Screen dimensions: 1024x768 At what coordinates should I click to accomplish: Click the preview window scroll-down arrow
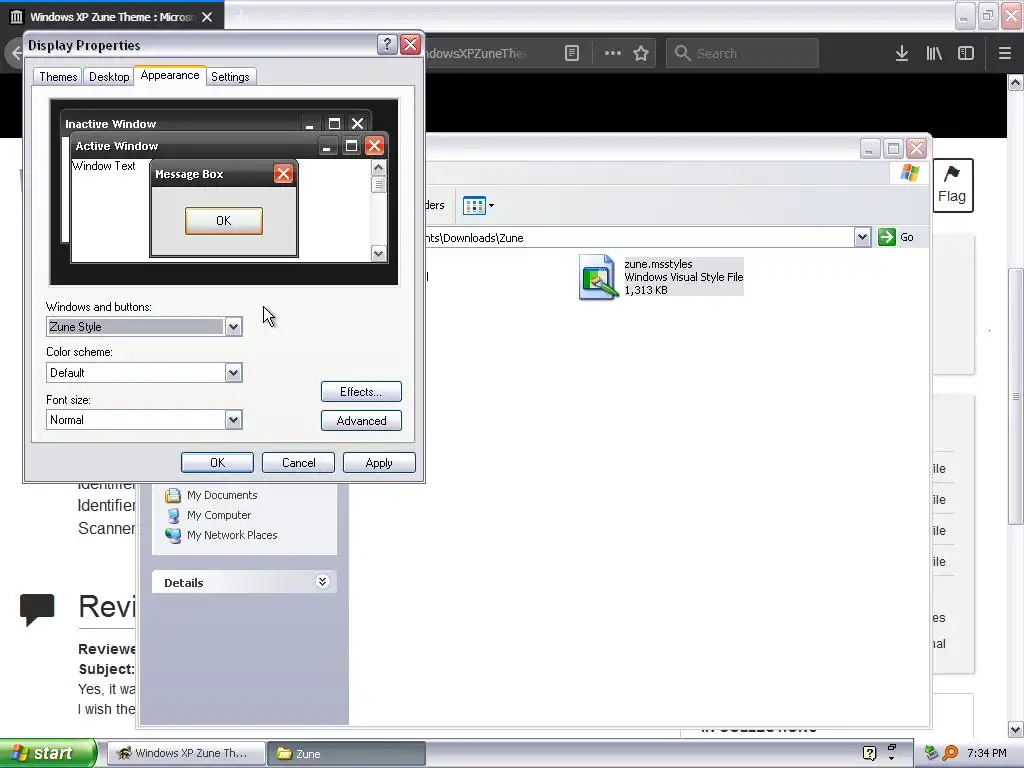pyautogui.click(x=378, y=253)
